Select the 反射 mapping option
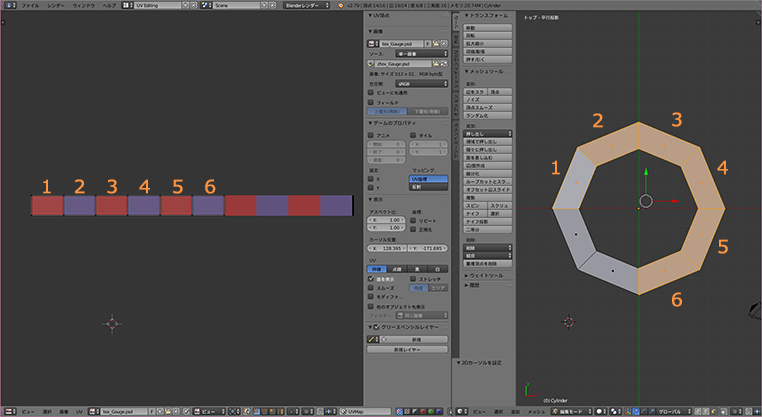The height and width of the screenshot is (417, 762). coord(428,187)
